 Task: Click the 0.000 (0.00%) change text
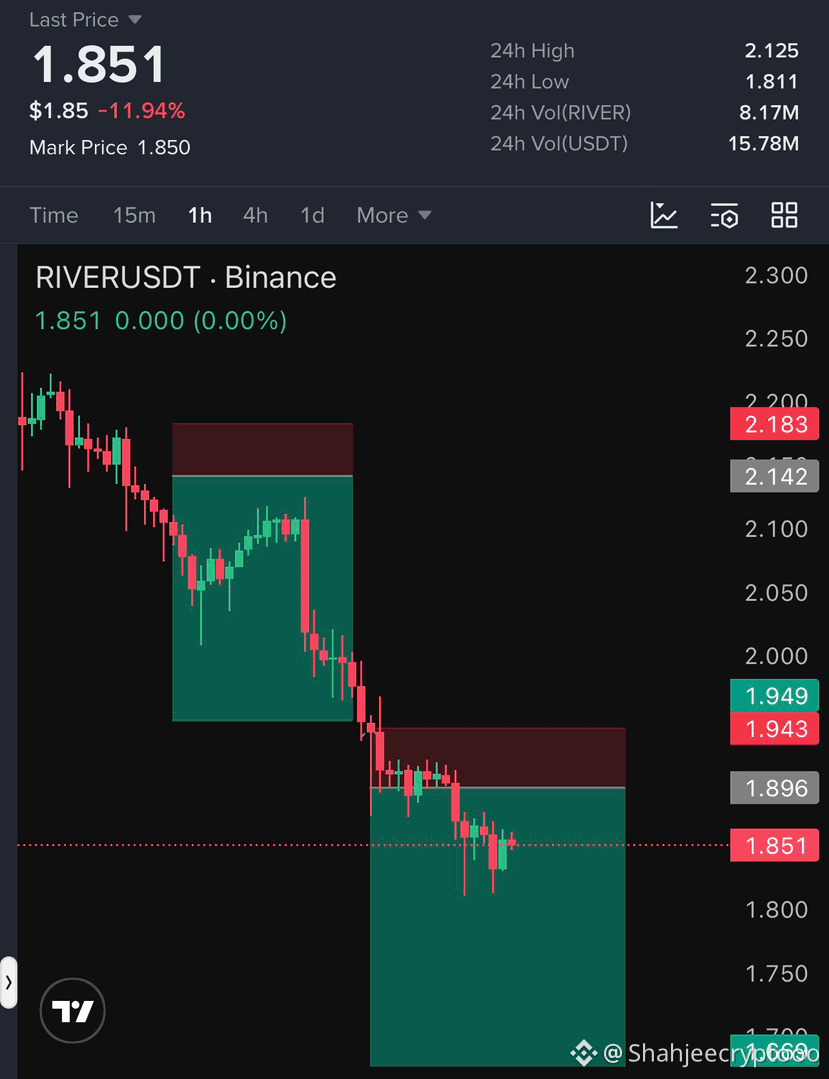point(201,321)
